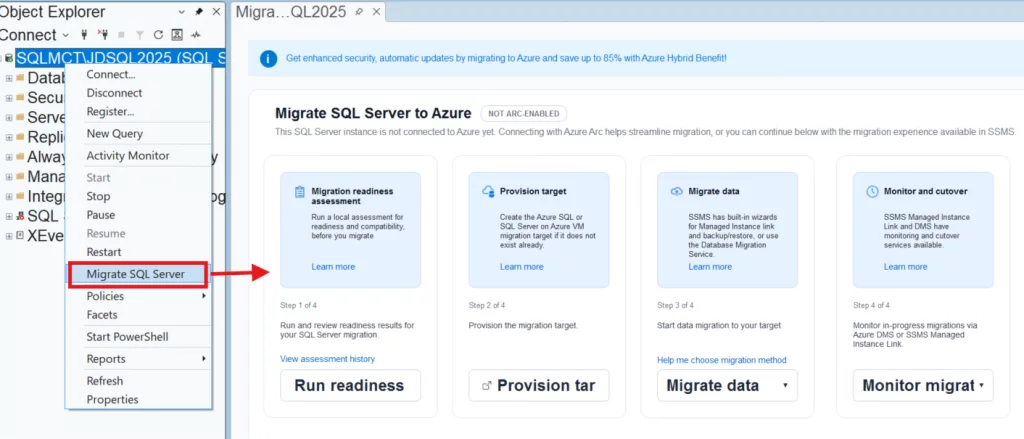Expand the Server Objects tree node

pos(9,118)
